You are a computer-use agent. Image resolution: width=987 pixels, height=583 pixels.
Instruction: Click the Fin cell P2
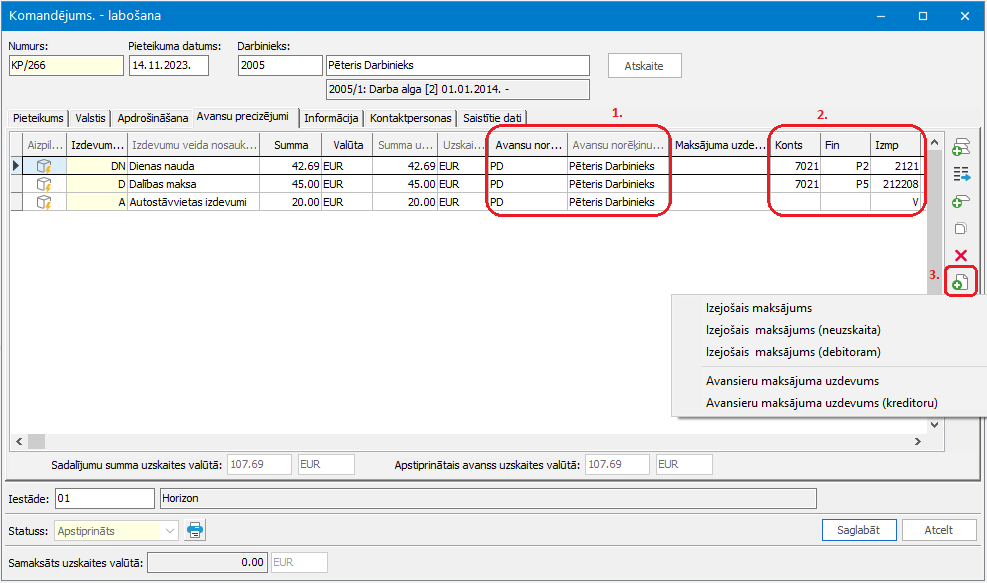[x=845, y=166]
